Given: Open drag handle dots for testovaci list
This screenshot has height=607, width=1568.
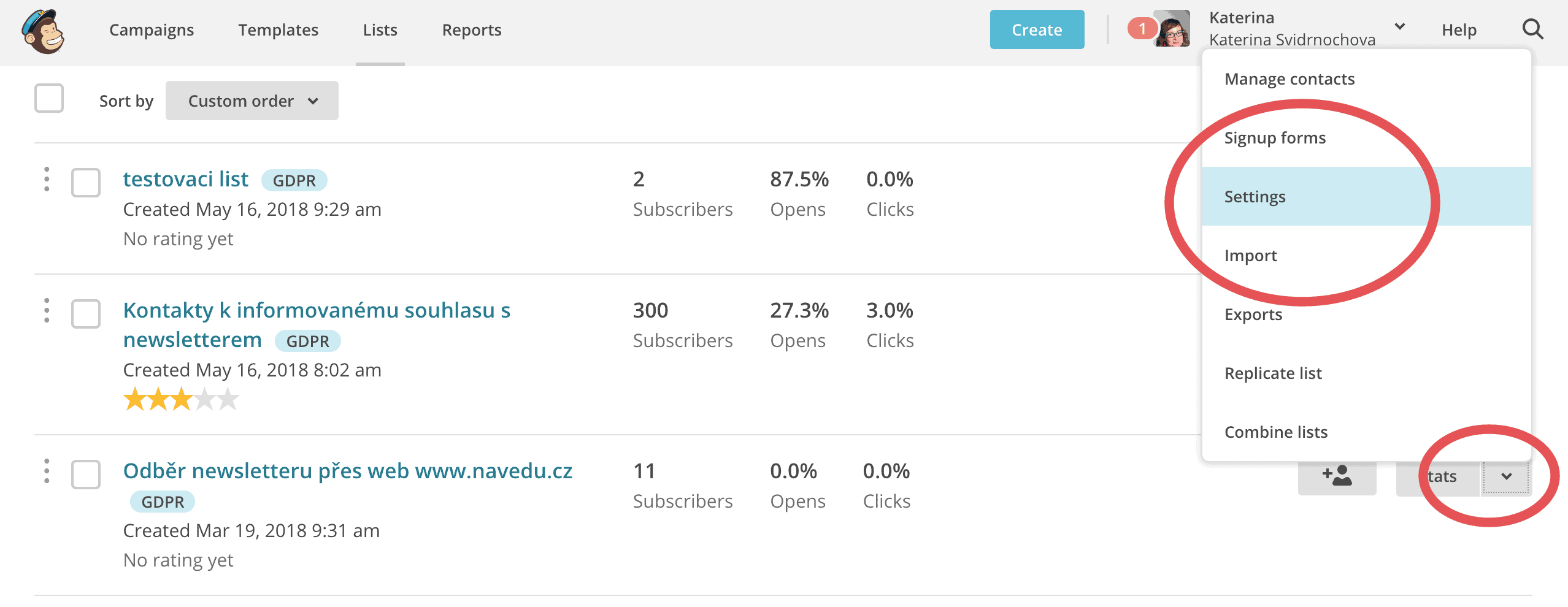Looking at the screenshot, I should coord(47,179).
